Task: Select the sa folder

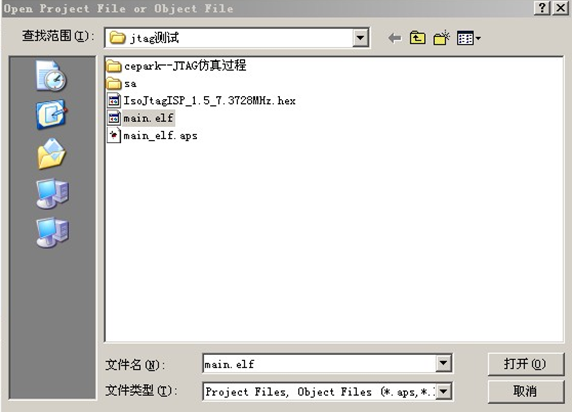Action: (x=122, y=84)
